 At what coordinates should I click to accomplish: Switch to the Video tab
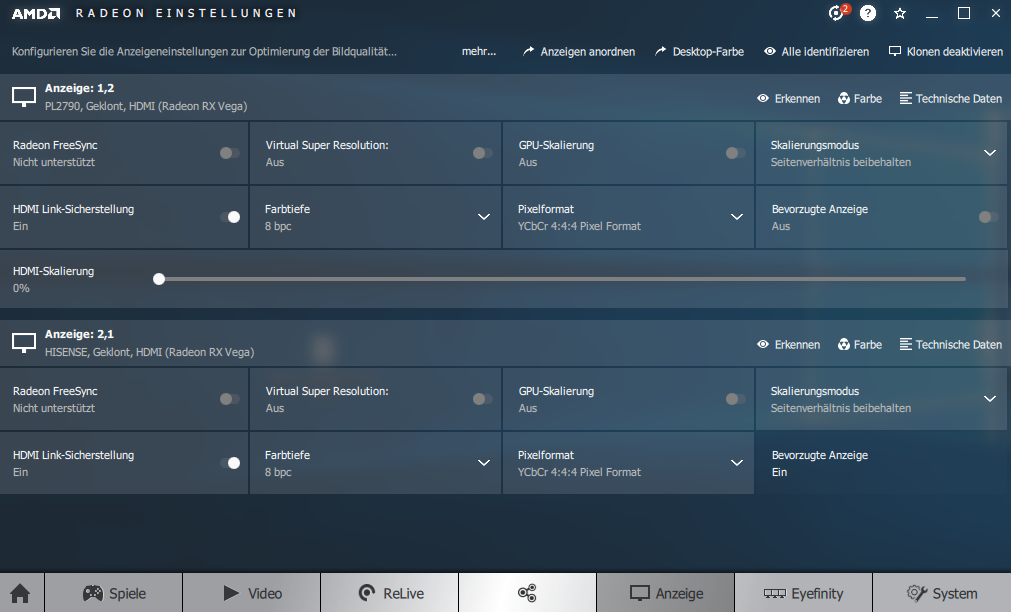[x=251, y=593]
